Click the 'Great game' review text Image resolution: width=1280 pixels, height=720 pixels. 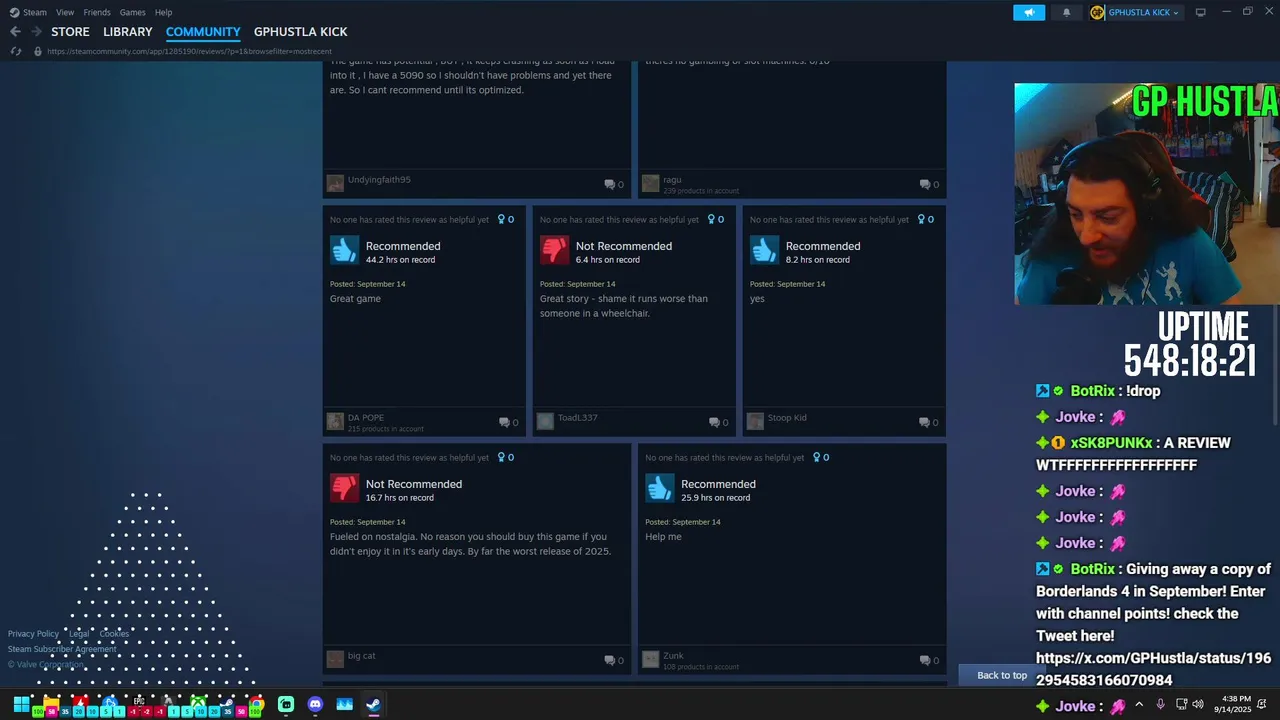pyautogui.click(x=355, y=299)
